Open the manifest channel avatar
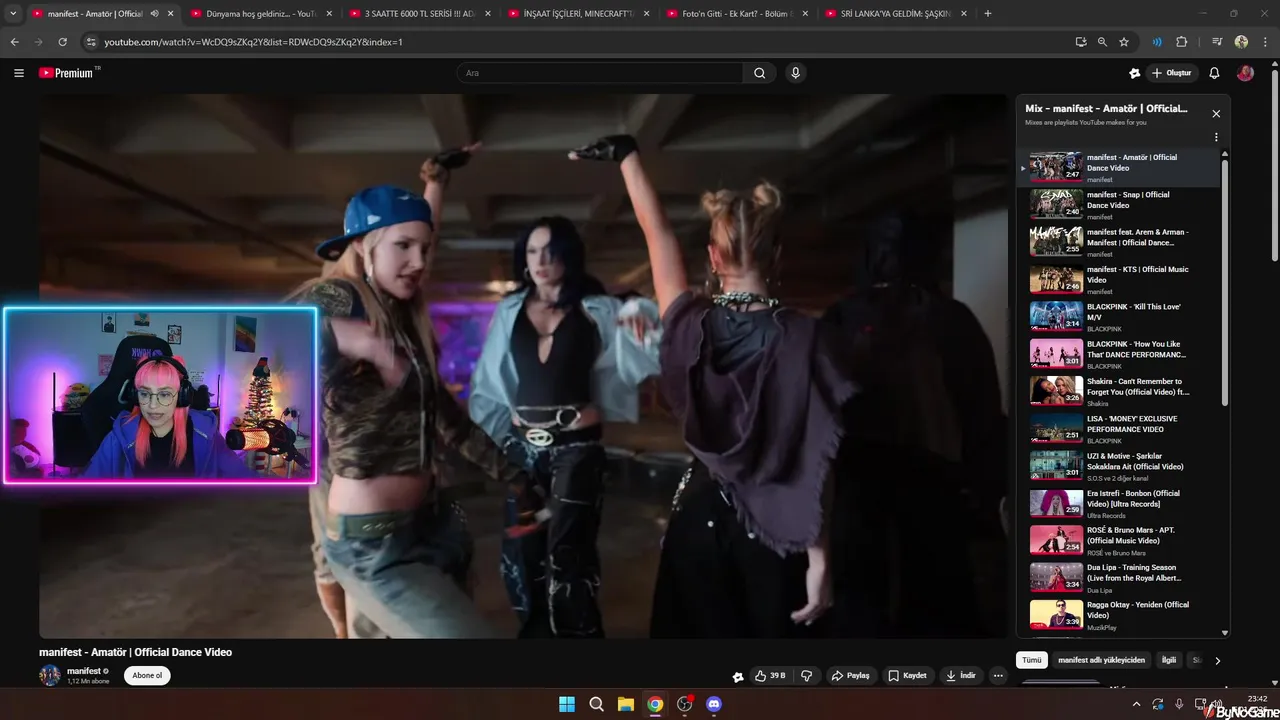 tap(50, 675)
